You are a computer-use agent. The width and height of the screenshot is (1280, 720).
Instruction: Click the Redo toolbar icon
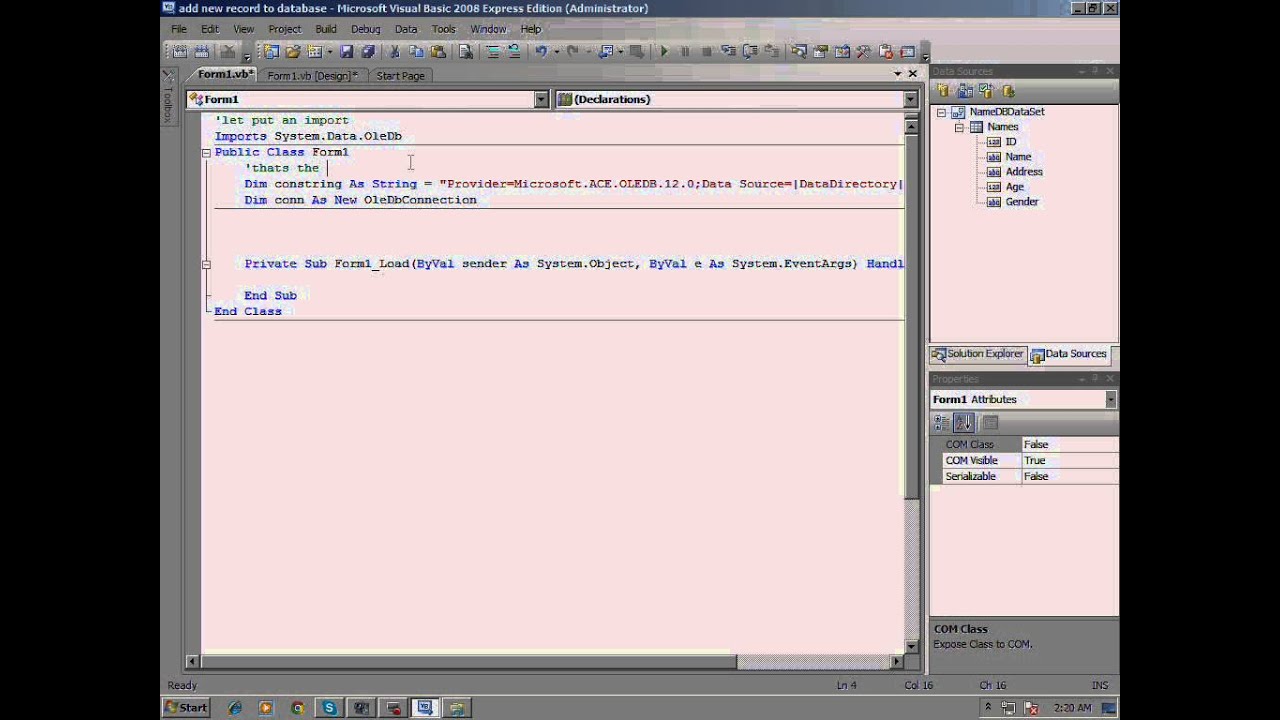[572, 51]
